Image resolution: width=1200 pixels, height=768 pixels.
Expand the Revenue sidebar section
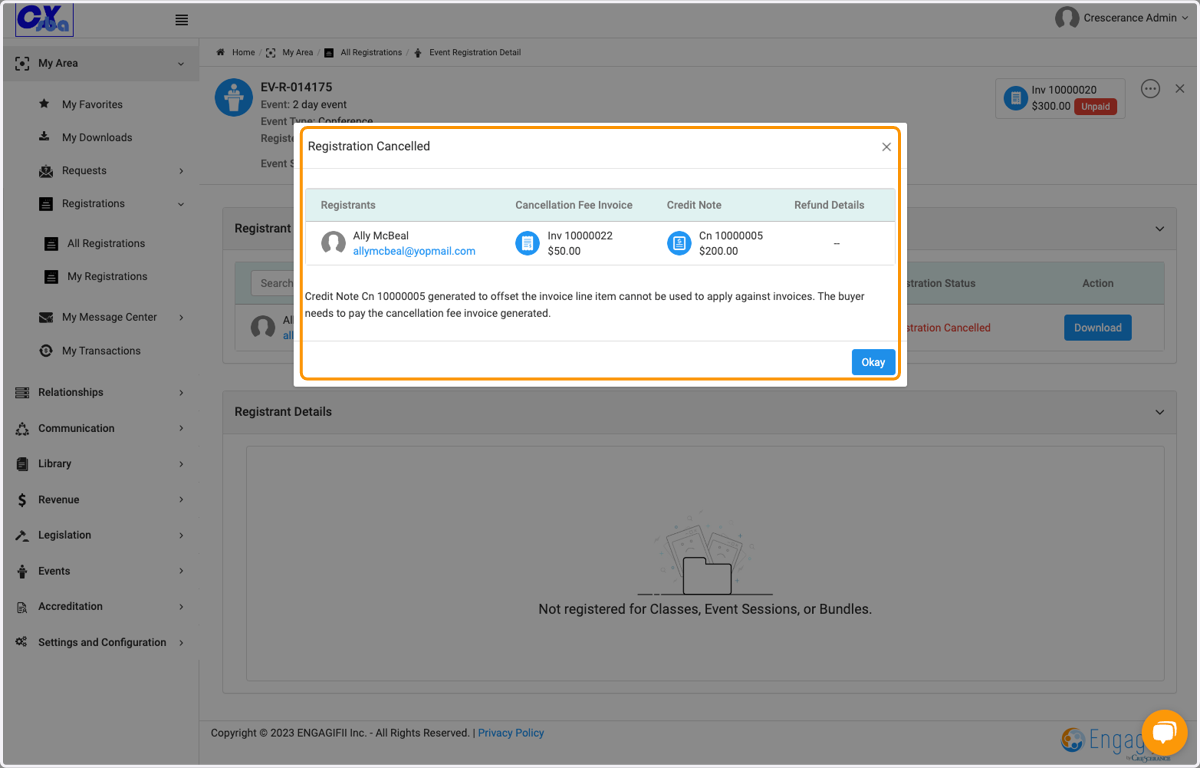(181, 500)
